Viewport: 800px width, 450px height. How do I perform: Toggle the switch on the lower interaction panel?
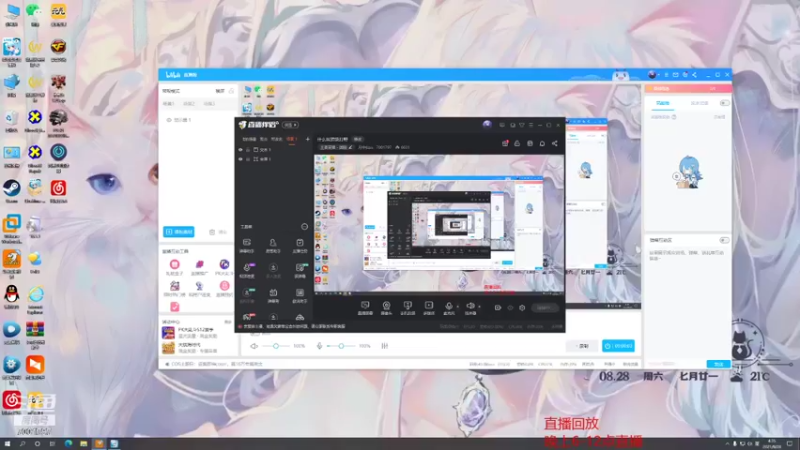click(x=724, y=240)
